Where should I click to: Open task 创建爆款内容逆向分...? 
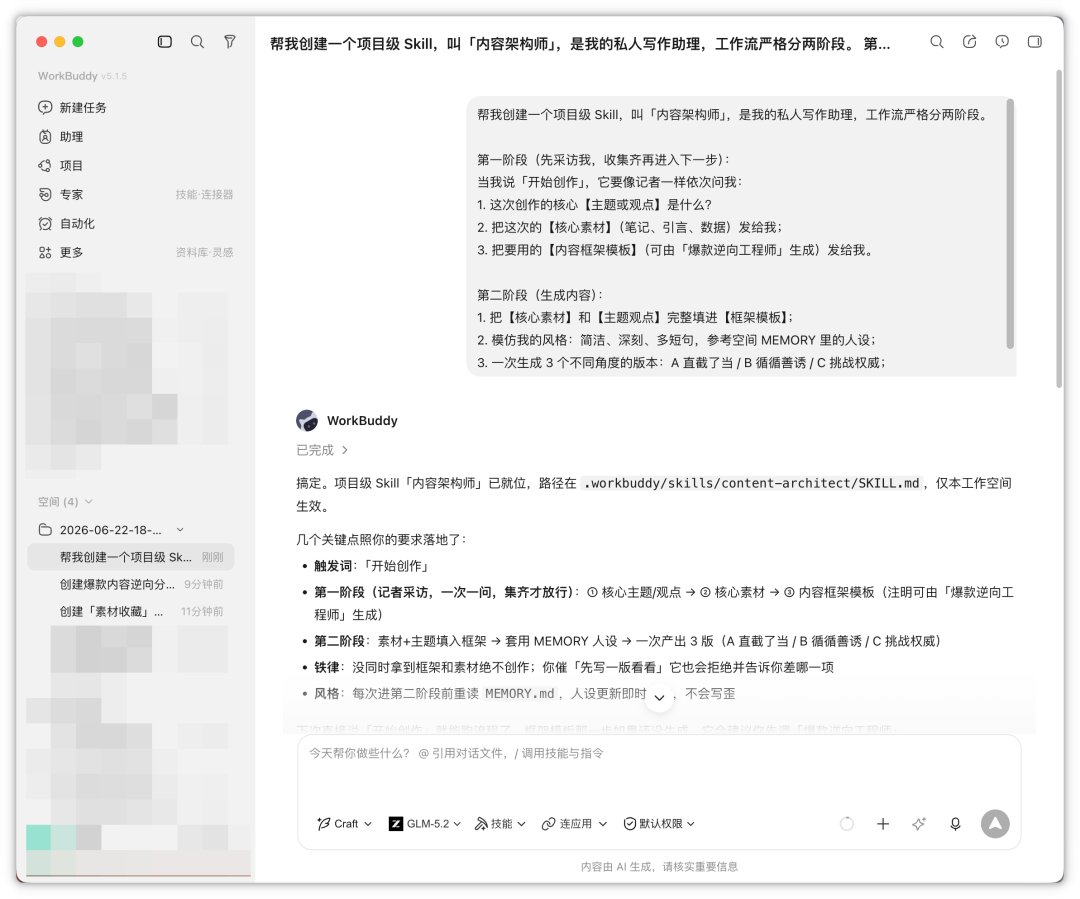[x=131, y=584]
